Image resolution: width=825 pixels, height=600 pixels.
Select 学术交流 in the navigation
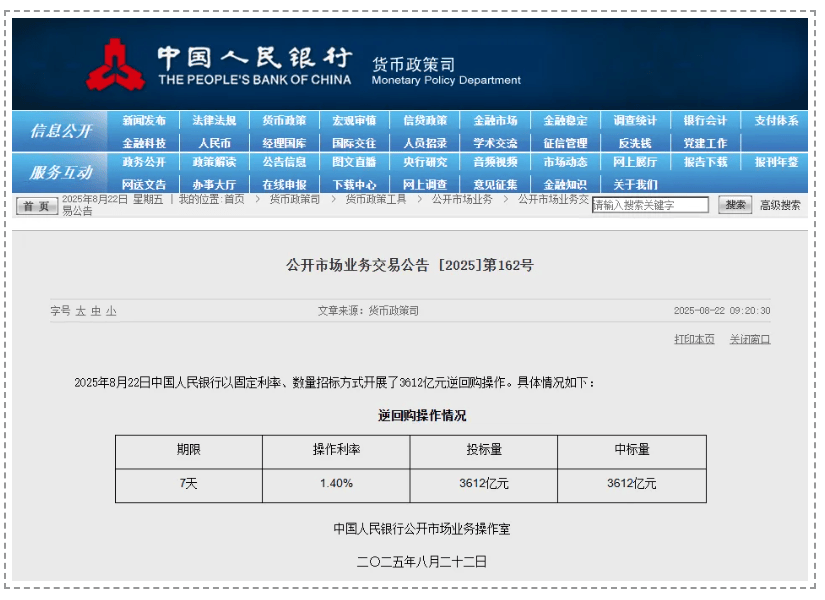(x=495, y=143)
